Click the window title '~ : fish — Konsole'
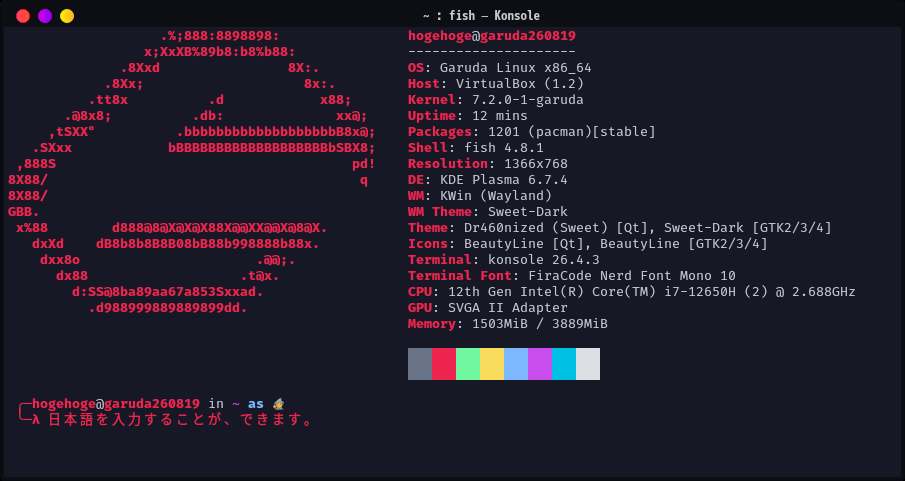905x481 pixels. (481, 16)
